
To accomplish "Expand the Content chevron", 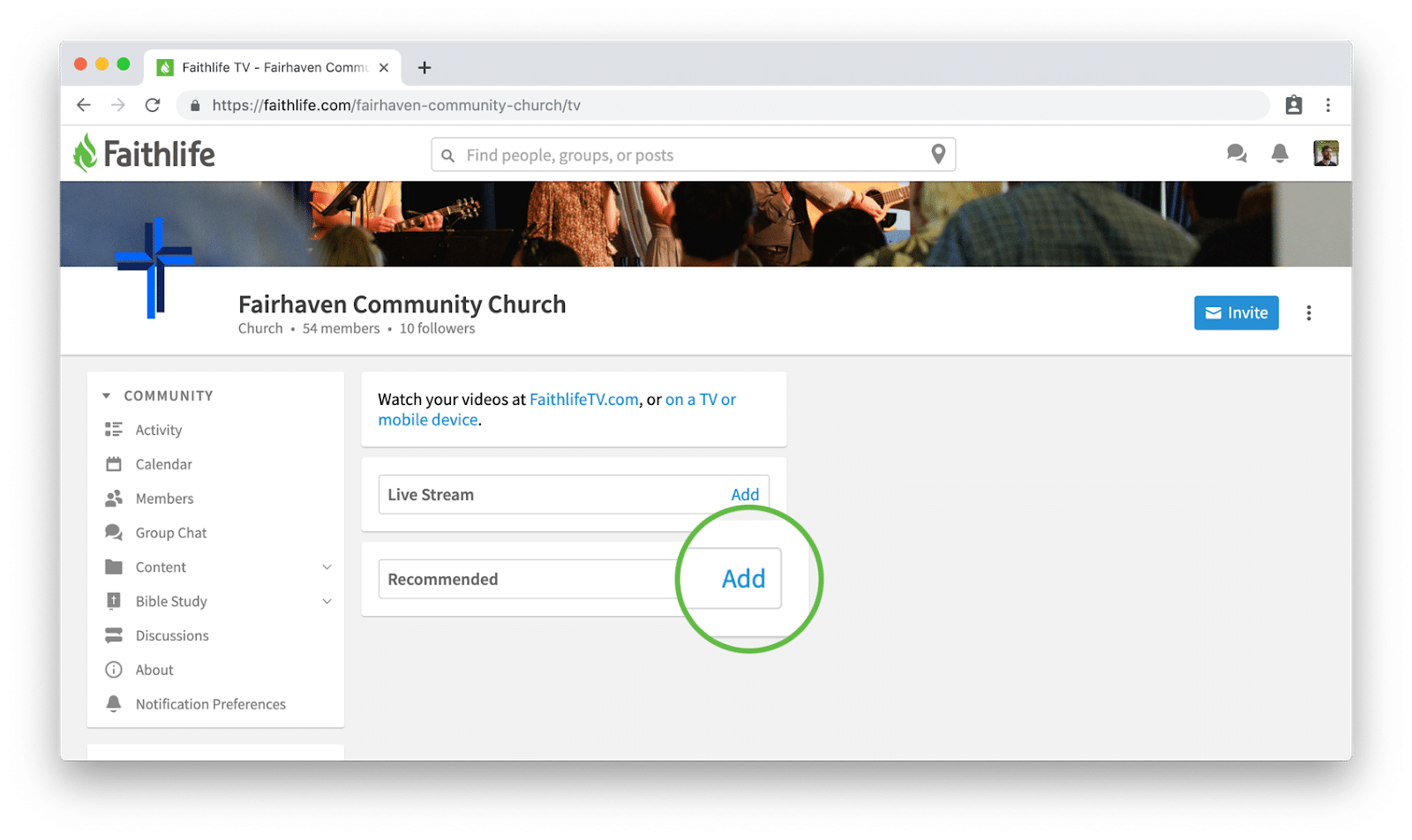I will tap(327, 567).
